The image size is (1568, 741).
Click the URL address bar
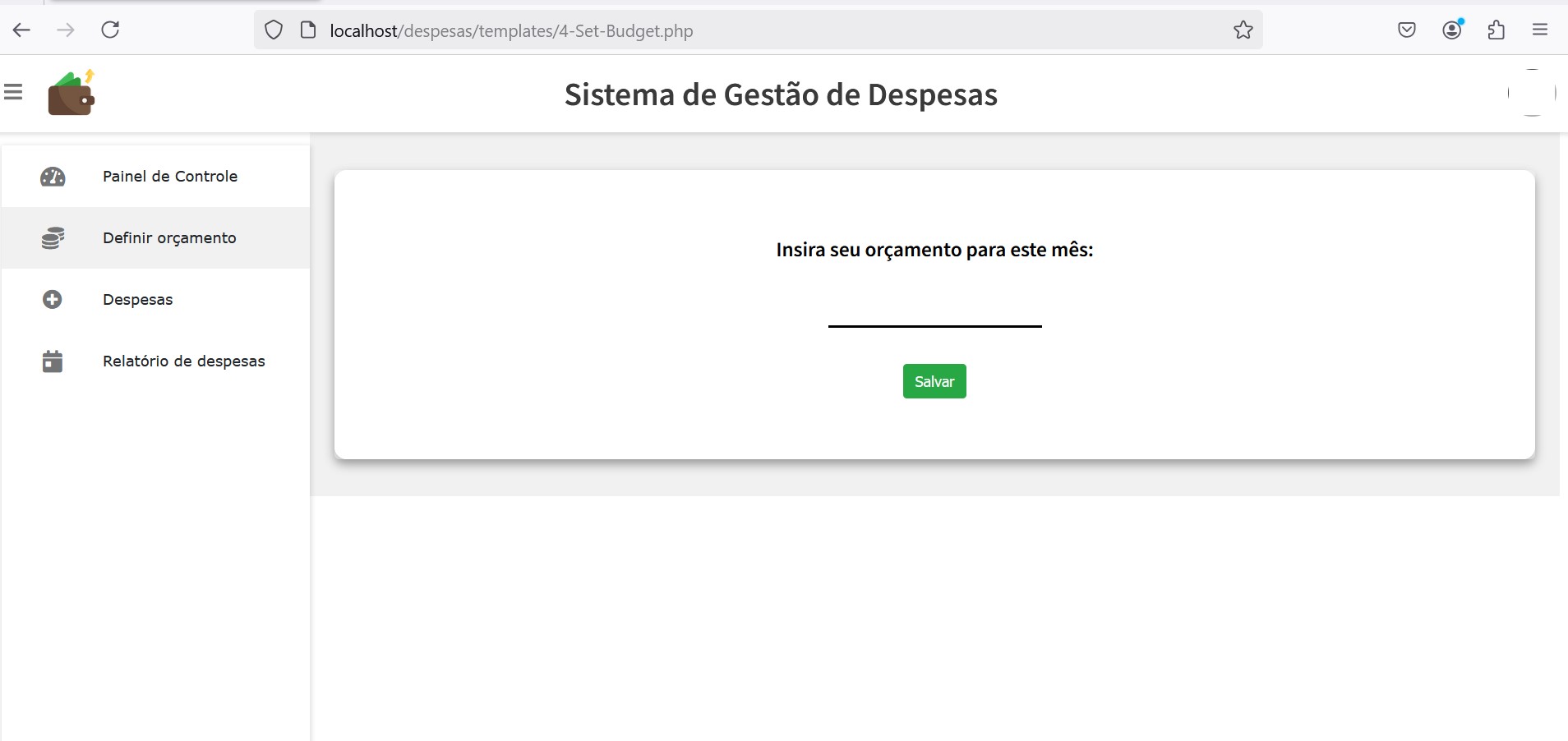click(x=740, y=30)
